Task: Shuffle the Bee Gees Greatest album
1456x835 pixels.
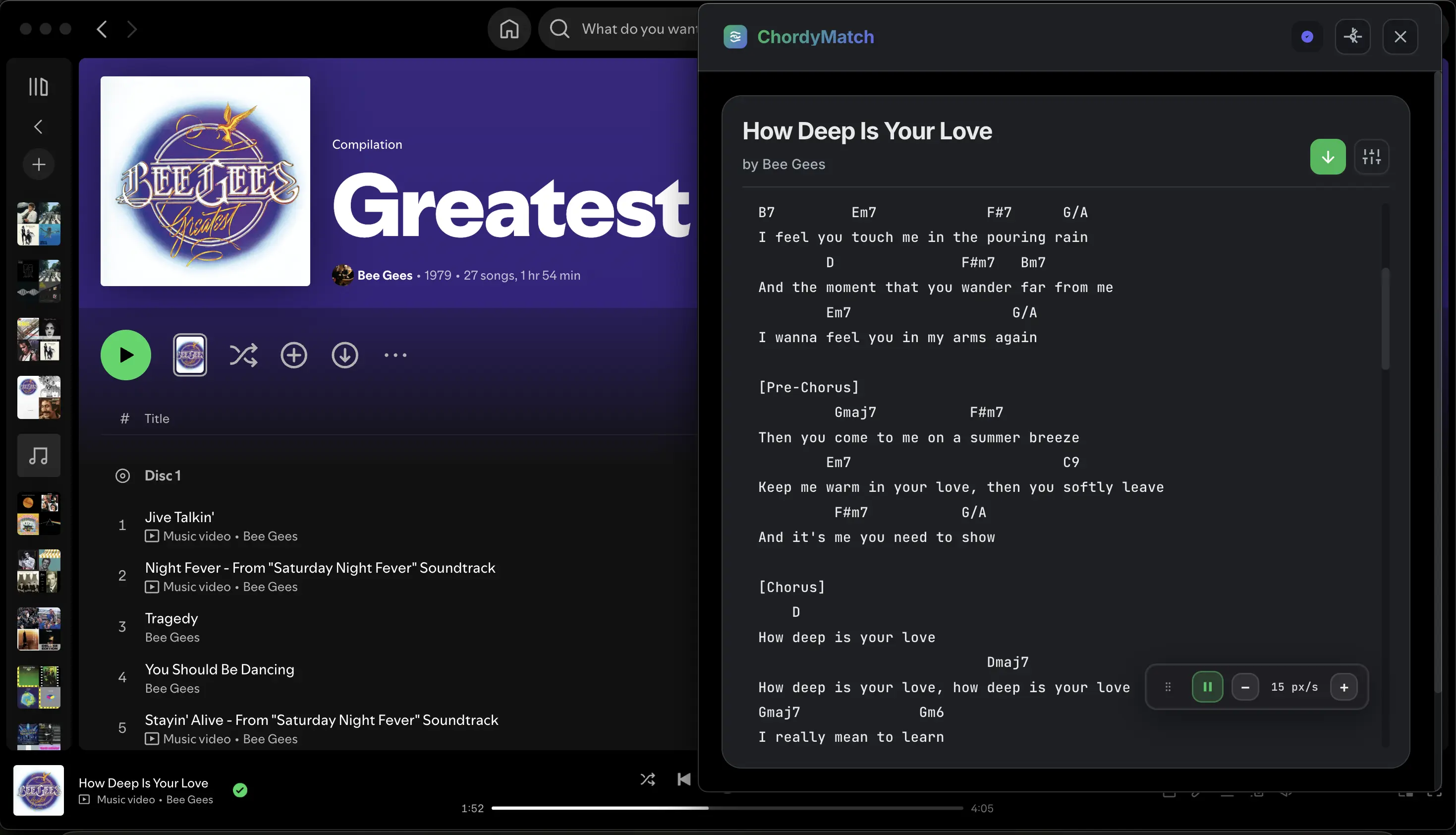Action: [x=243, y=355]
